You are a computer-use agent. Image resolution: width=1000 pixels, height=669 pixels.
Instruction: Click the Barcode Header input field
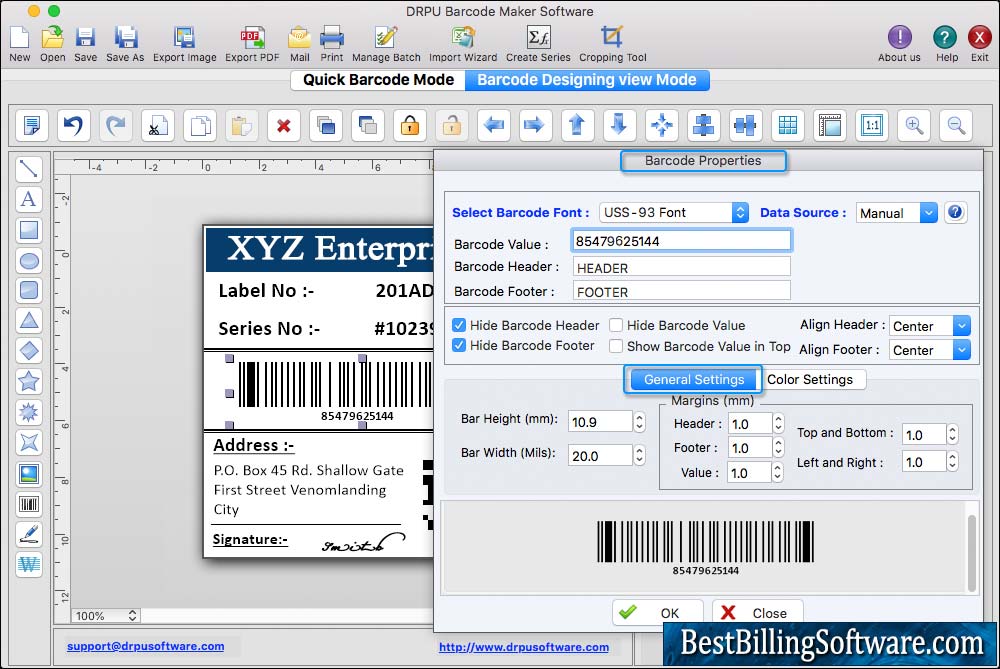[x=682, y=267]
